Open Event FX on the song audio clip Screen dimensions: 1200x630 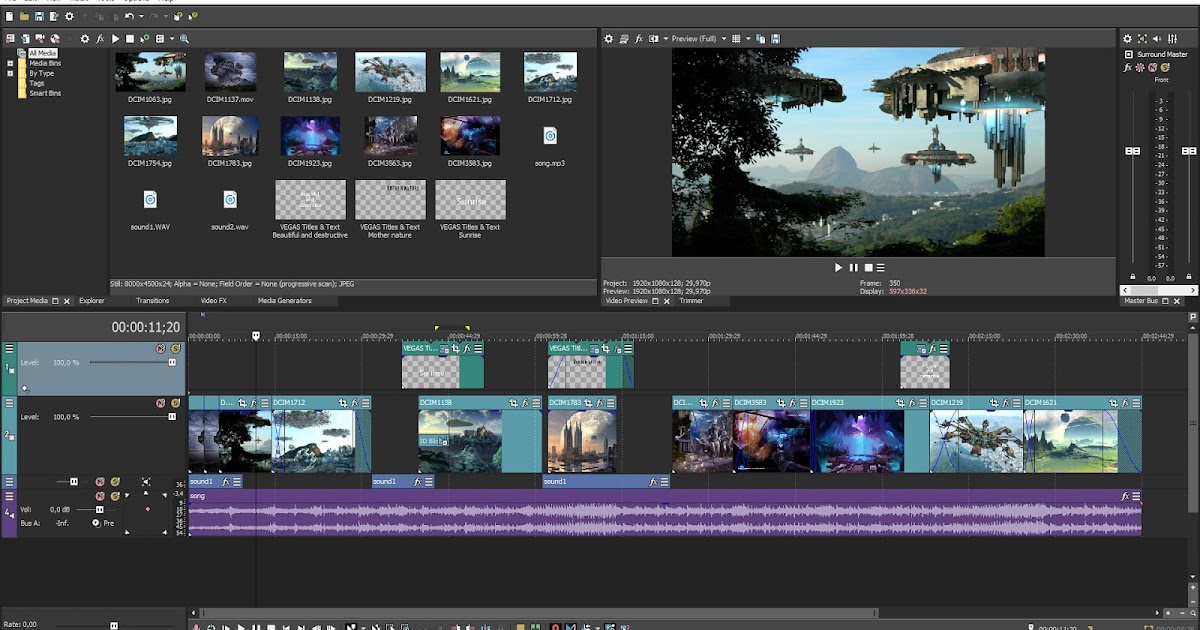(x=1125, y=496)
